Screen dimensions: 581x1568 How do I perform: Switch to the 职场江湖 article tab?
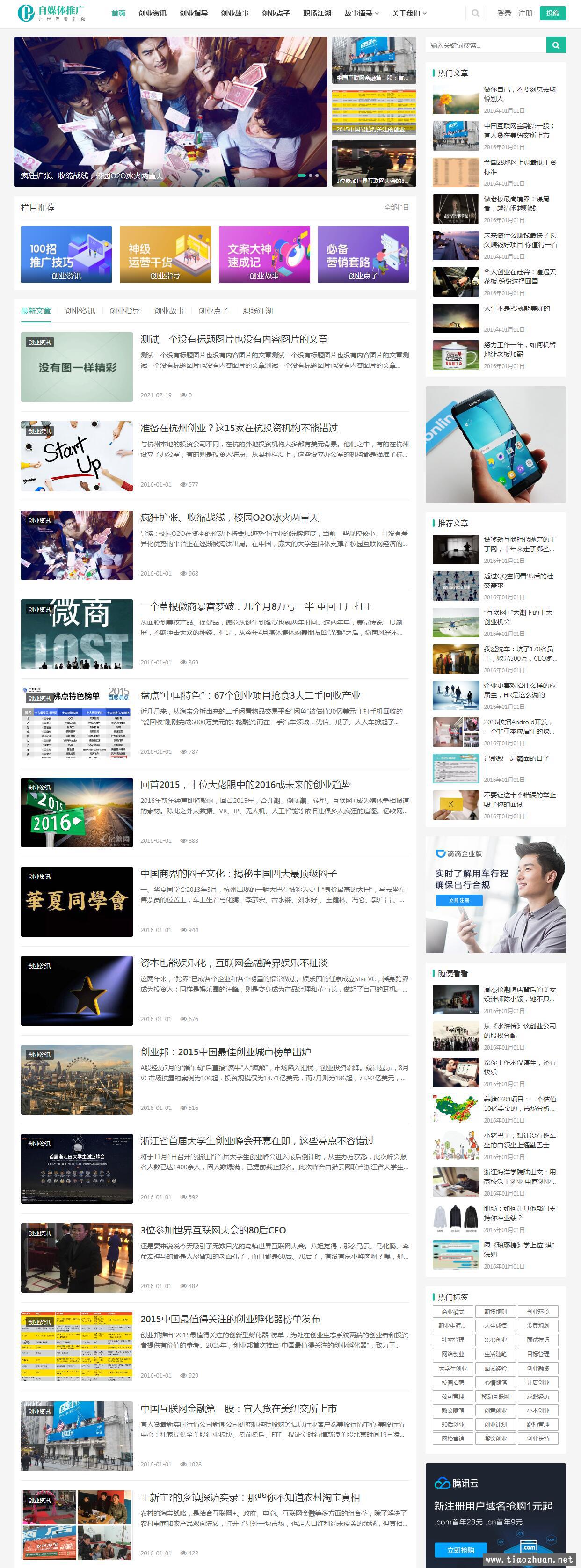(x=257, y=311)
